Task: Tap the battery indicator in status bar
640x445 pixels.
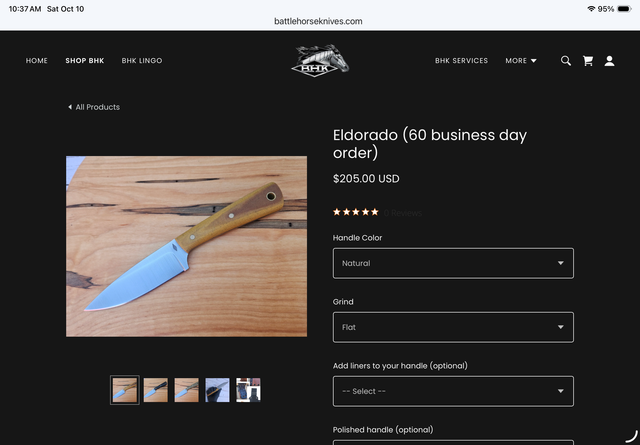Action: coord(624,9)
